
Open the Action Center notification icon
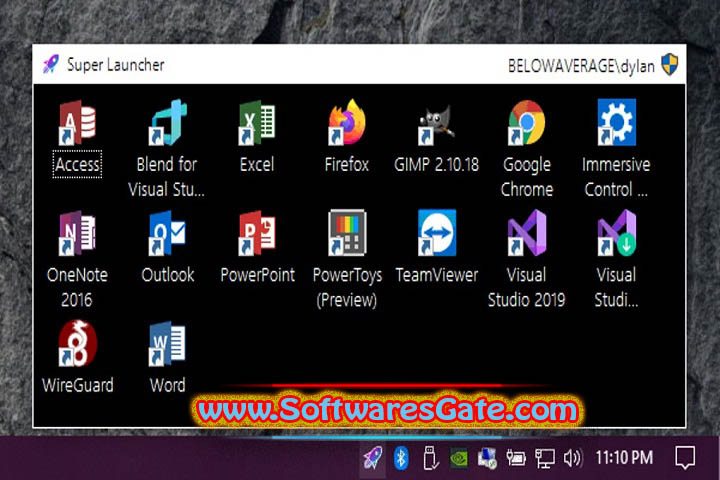tap(685, 458)
